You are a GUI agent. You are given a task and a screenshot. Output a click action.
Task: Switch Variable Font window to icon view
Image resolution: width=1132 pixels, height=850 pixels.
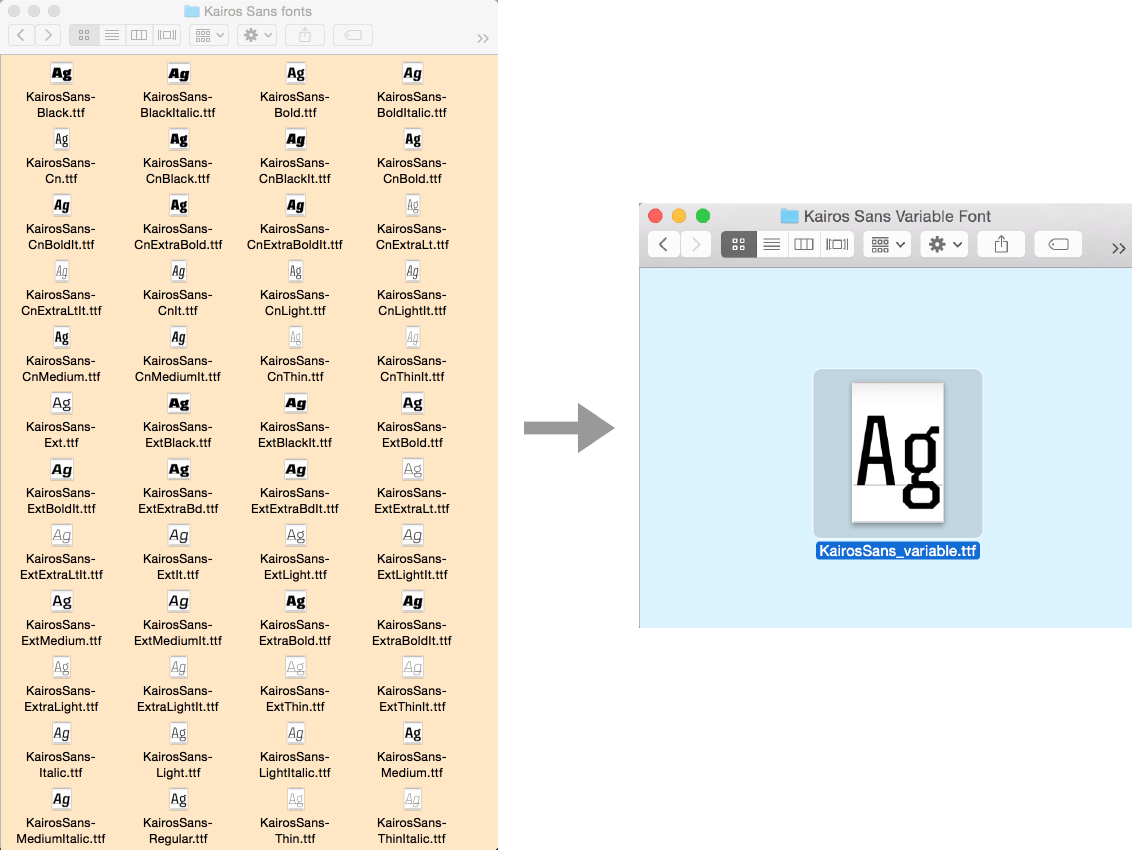739,245
